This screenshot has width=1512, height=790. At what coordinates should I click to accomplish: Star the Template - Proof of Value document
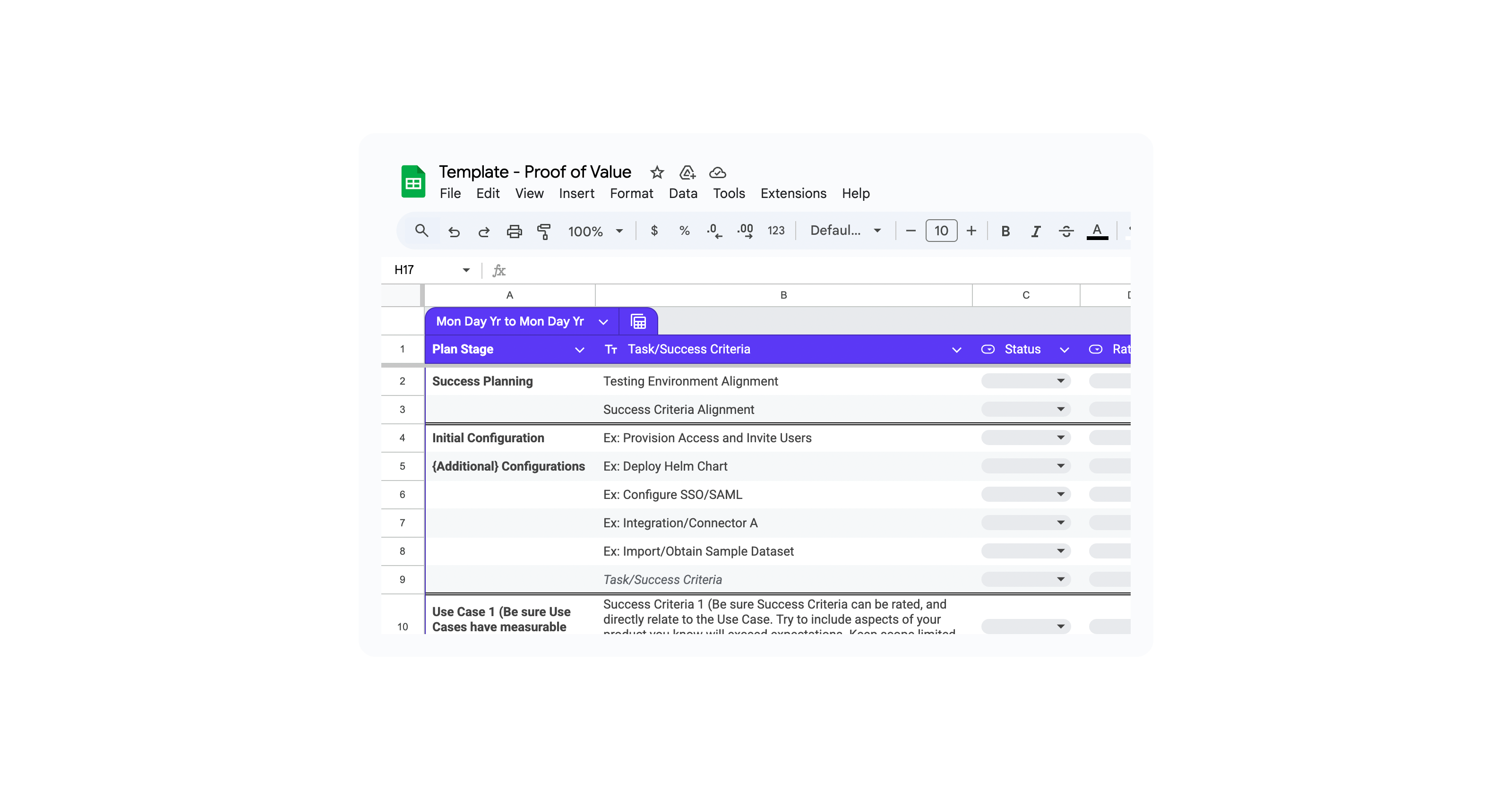pos(657,172)
